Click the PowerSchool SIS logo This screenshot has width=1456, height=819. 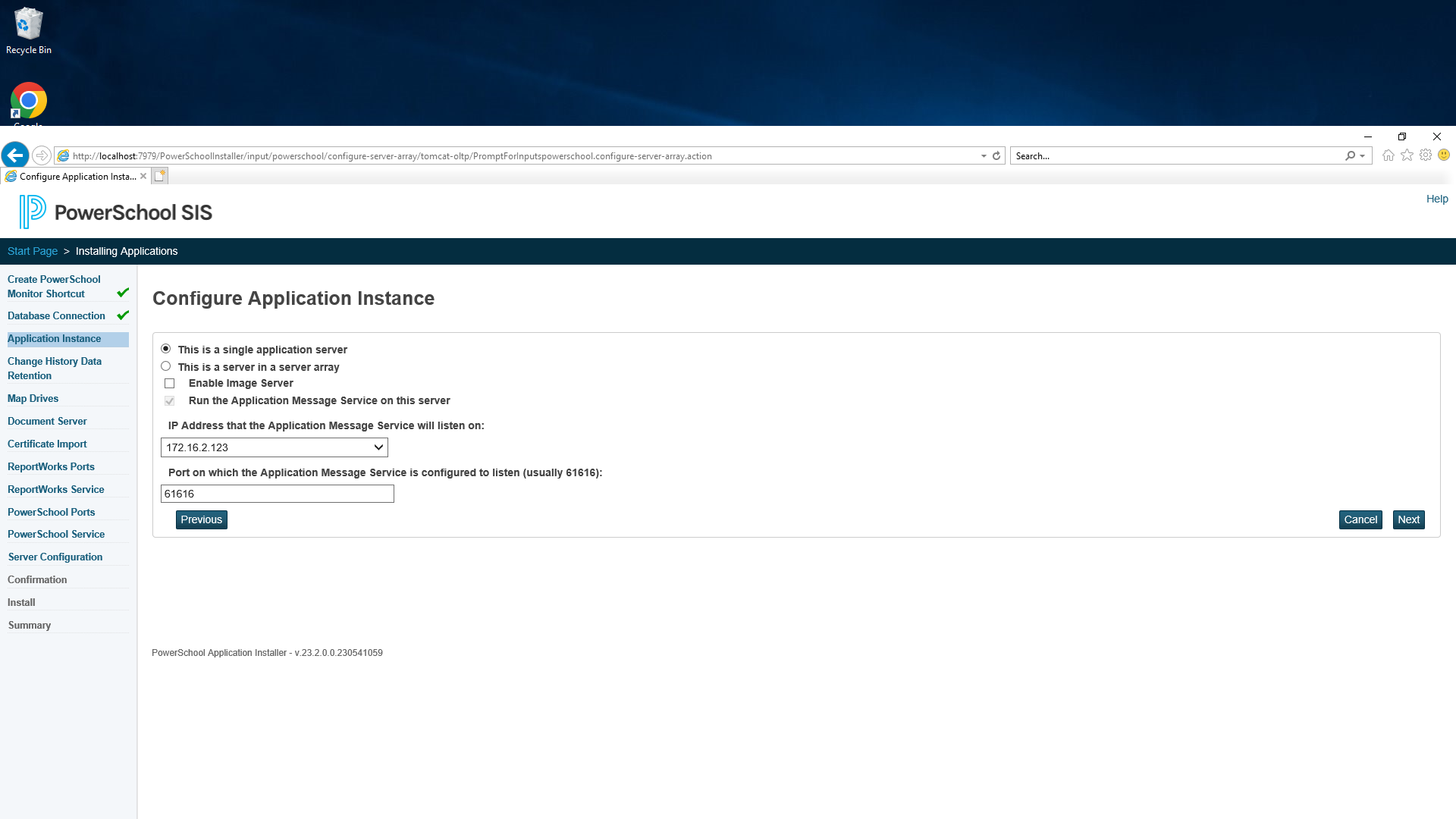click(x=116, y=212)
